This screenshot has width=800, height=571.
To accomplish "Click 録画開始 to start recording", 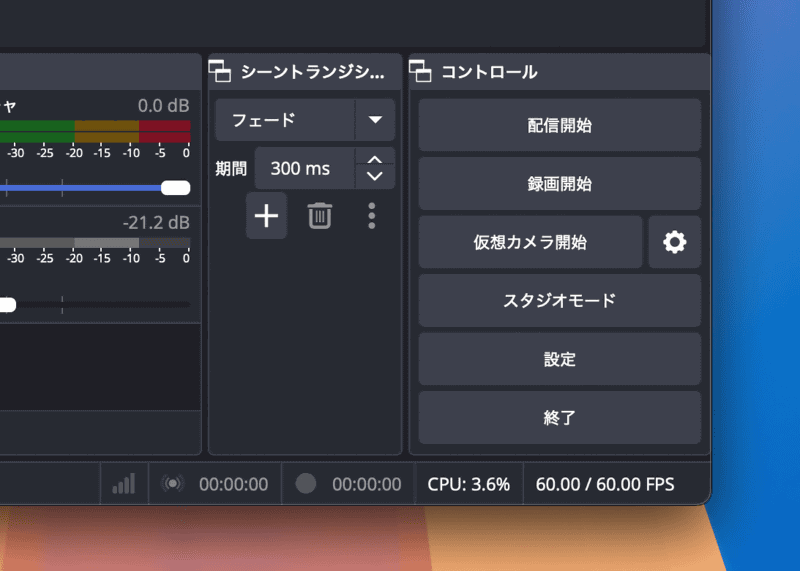I will point(560,184).
